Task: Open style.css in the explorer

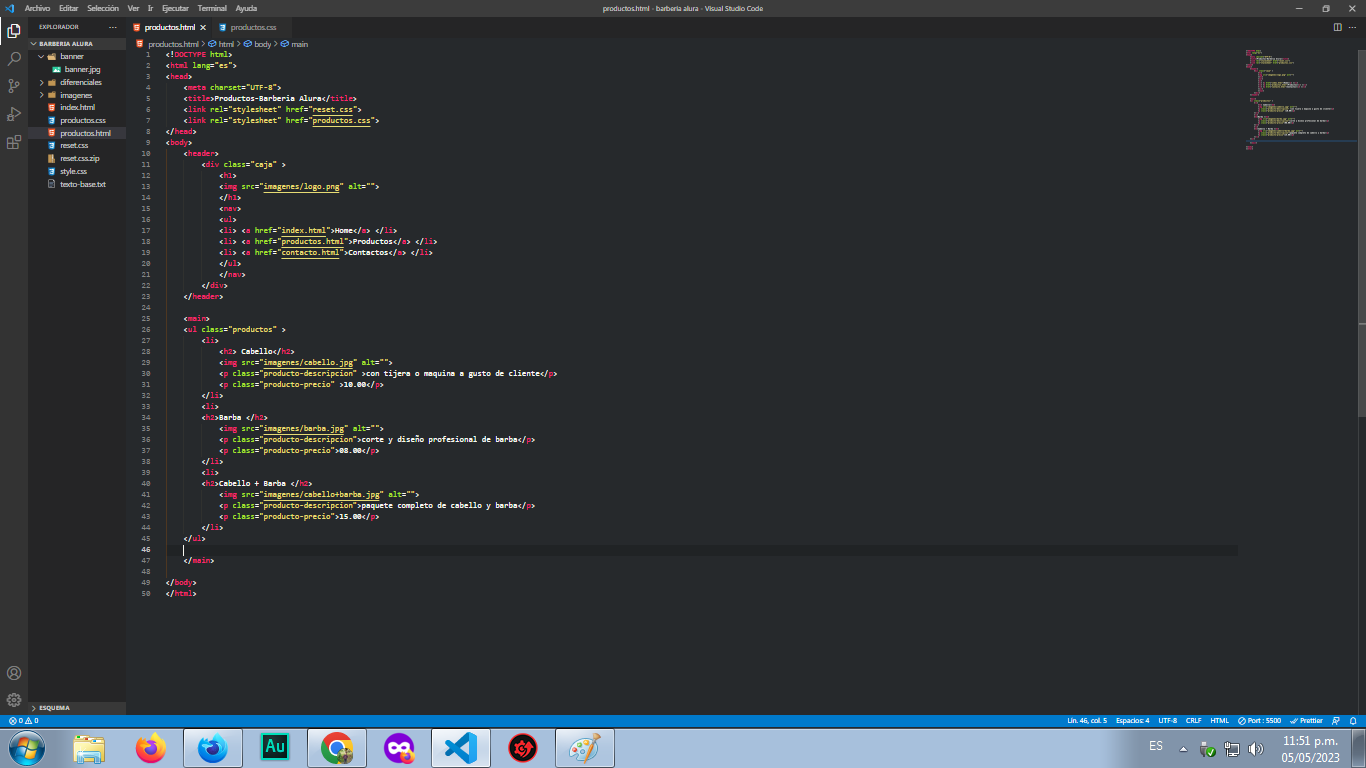Action: pos(78,171)
